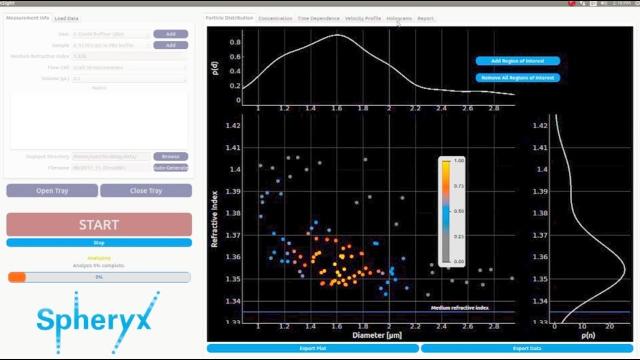Select the Particle Distribution tab
Image resolution: width=640 pixels, height=360 pixels.
click(229, 18)
